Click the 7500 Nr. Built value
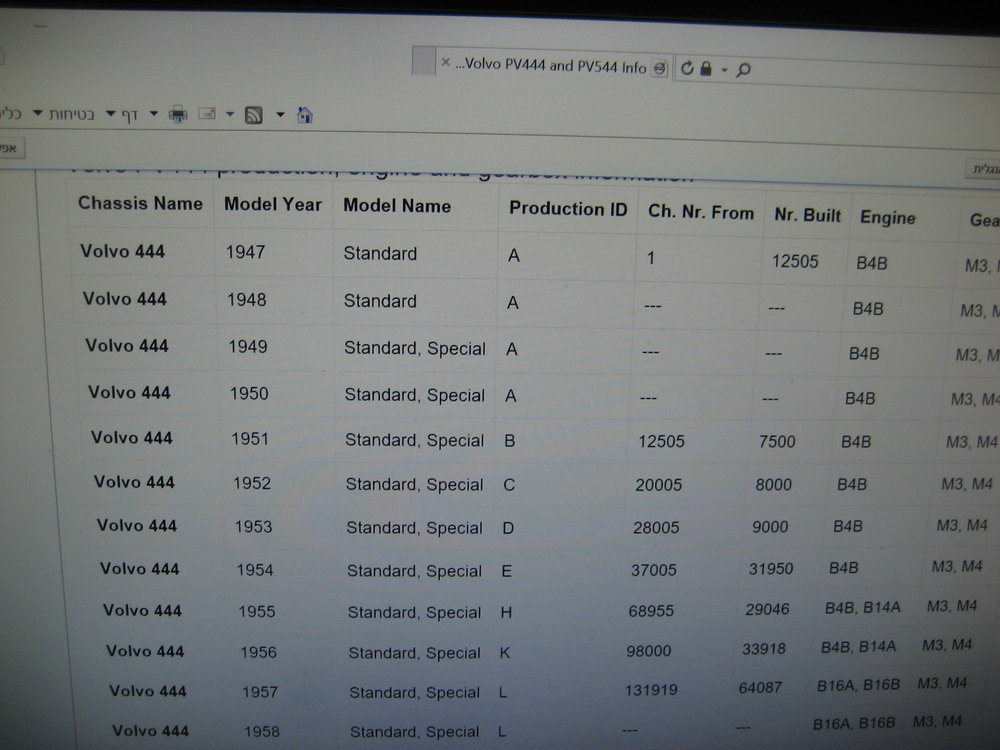This screenshot has width=1000, height=750. coord(777,441)
